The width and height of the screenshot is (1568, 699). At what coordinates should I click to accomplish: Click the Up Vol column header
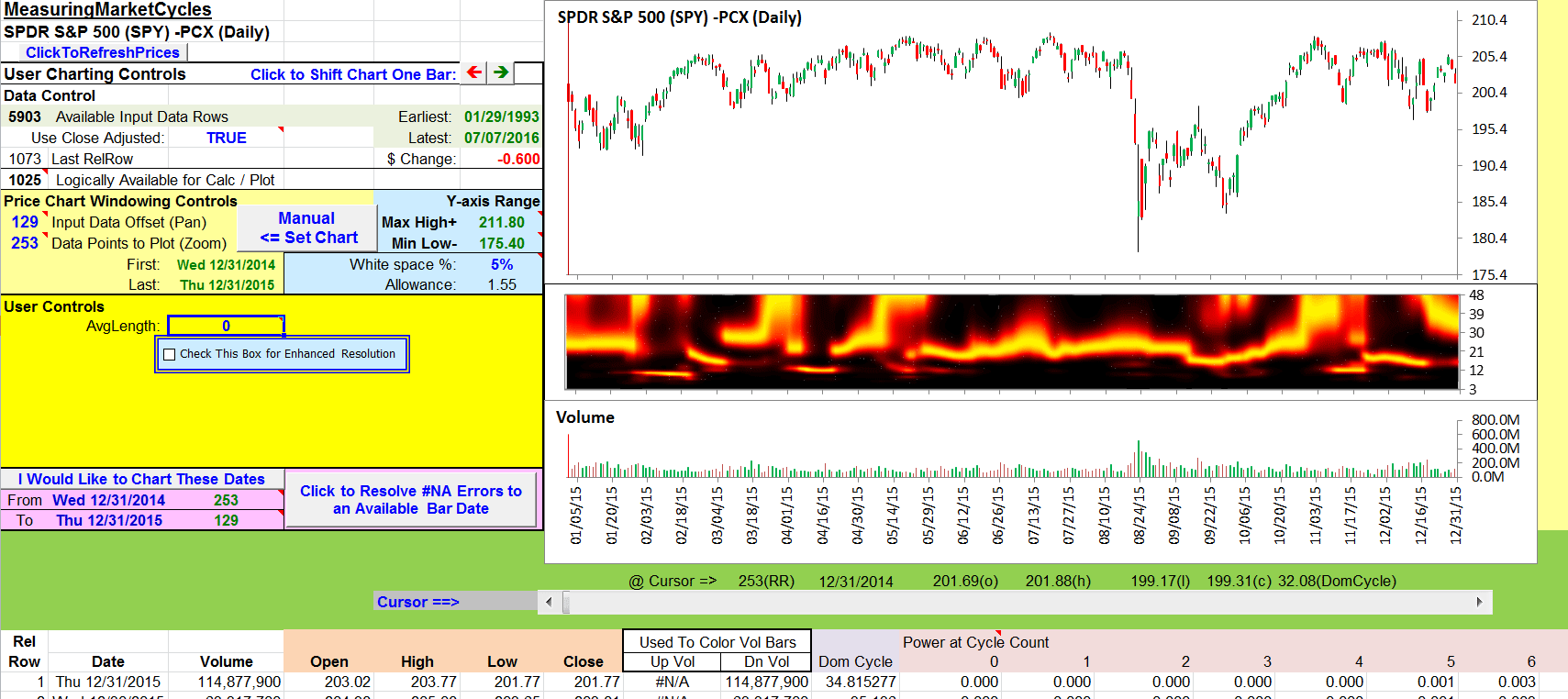pos(673,661)
